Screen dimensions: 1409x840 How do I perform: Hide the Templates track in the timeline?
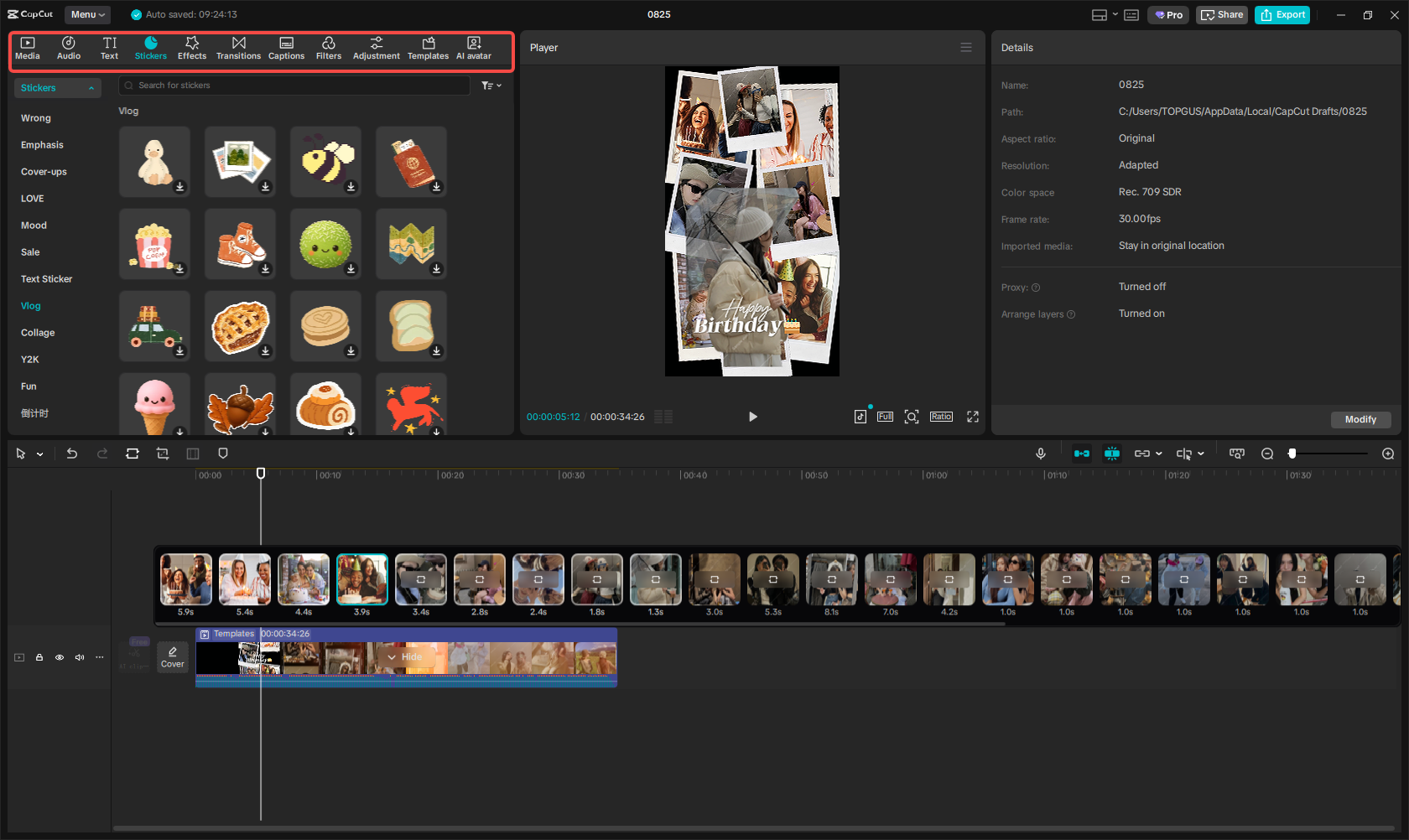click(406, 657)
